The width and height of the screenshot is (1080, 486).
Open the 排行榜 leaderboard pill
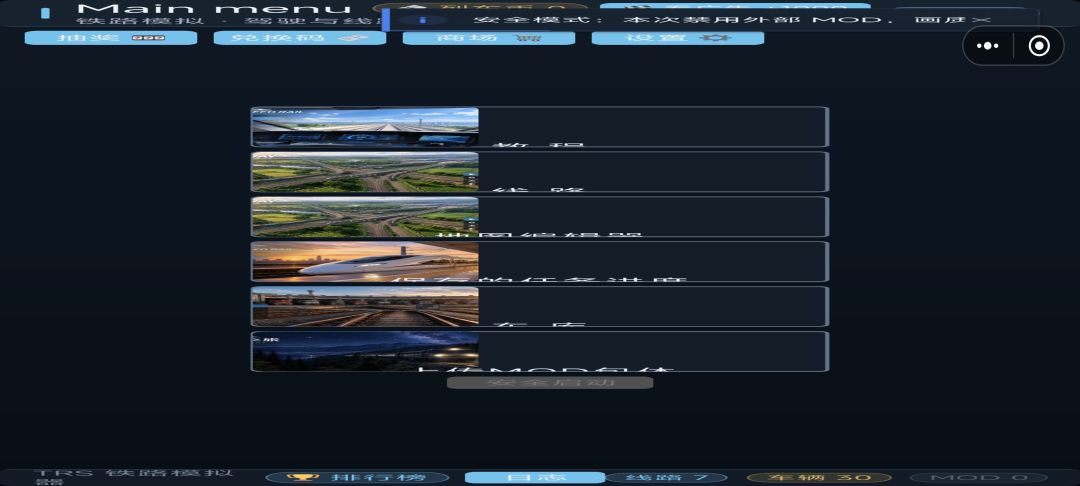(x=357, y=478)
